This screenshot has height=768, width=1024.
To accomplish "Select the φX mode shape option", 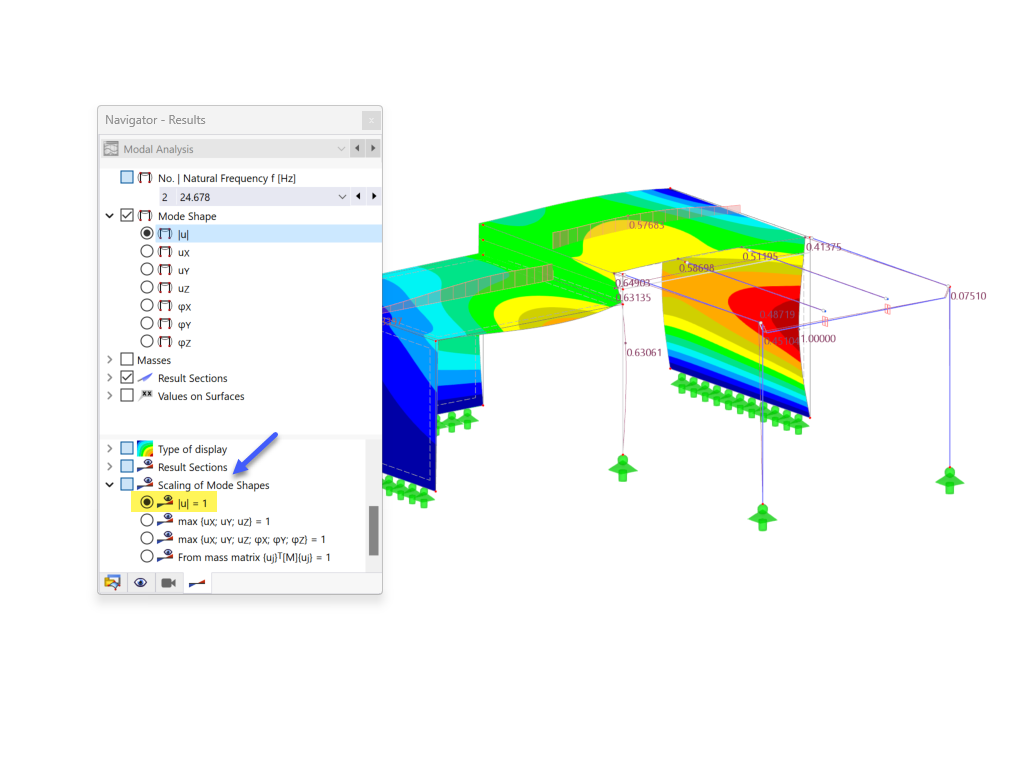I will 146,305.
